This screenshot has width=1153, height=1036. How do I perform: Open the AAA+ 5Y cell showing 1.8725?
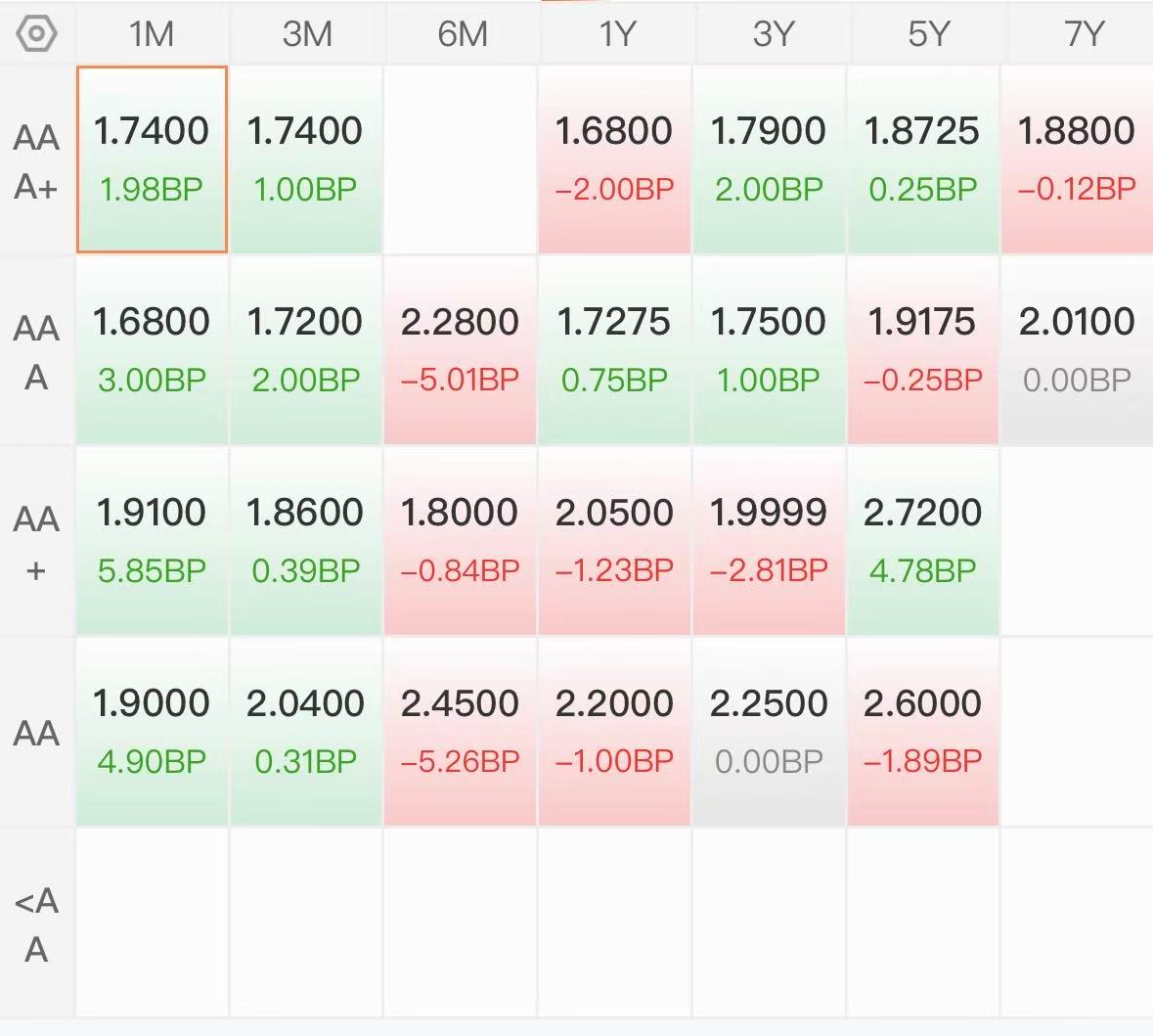(x=923, y=158)
